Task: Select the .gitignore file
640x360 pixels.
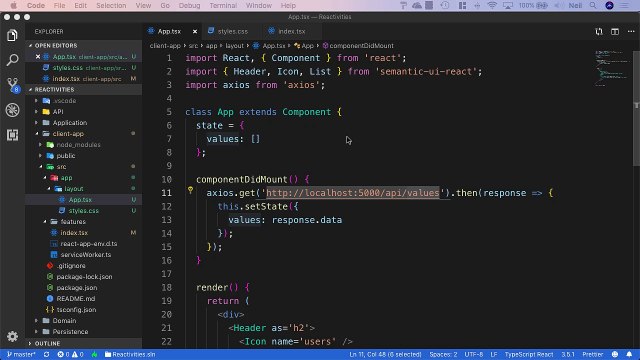Action: (x=71, y=266)
